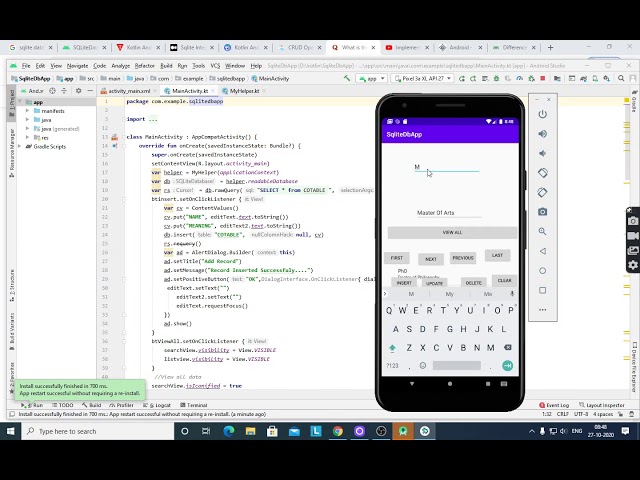Switch to the MyHelper.kt editor tab

pyautogui.click(x=242, y=91)
